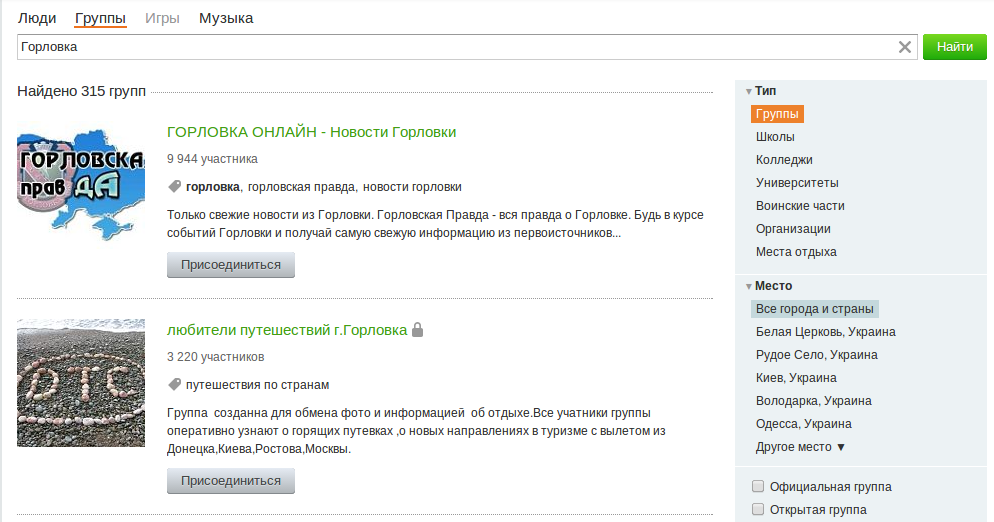Screen dimensions: 994x522
Task: Go to the Музыка tab
Action: [x=226, y=18]
